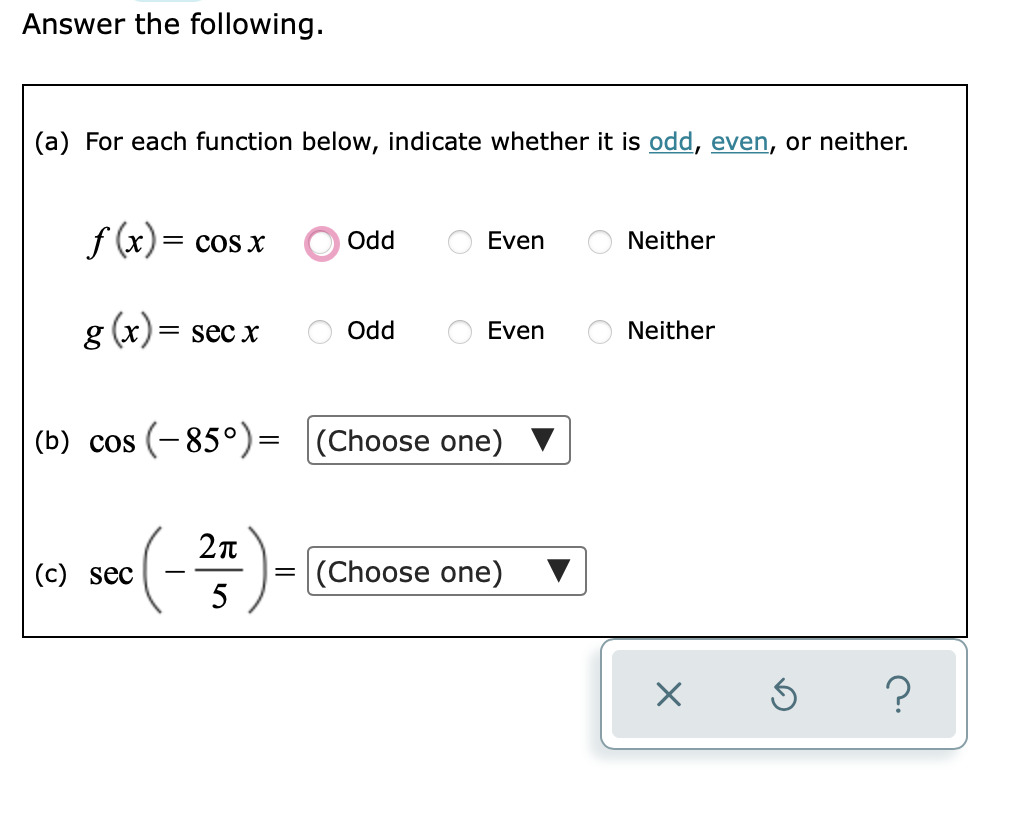Select Neither for g(x) = sec x
This screenshot has width=1028, height=822.
click(599, 332)
